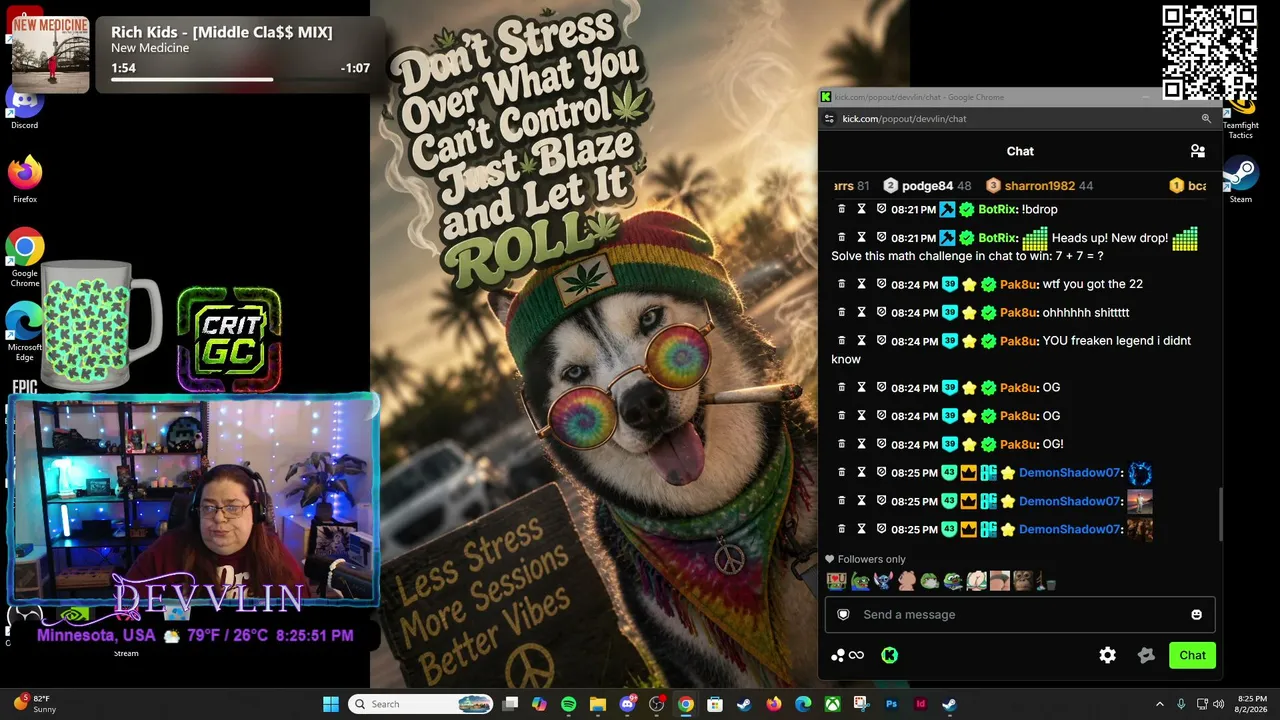The width and height of the screenshot is (1280, 720).
Task: Click song title 'Rich Kids - [Middle Cla$$ MIX]'
Action: [221, 32]
